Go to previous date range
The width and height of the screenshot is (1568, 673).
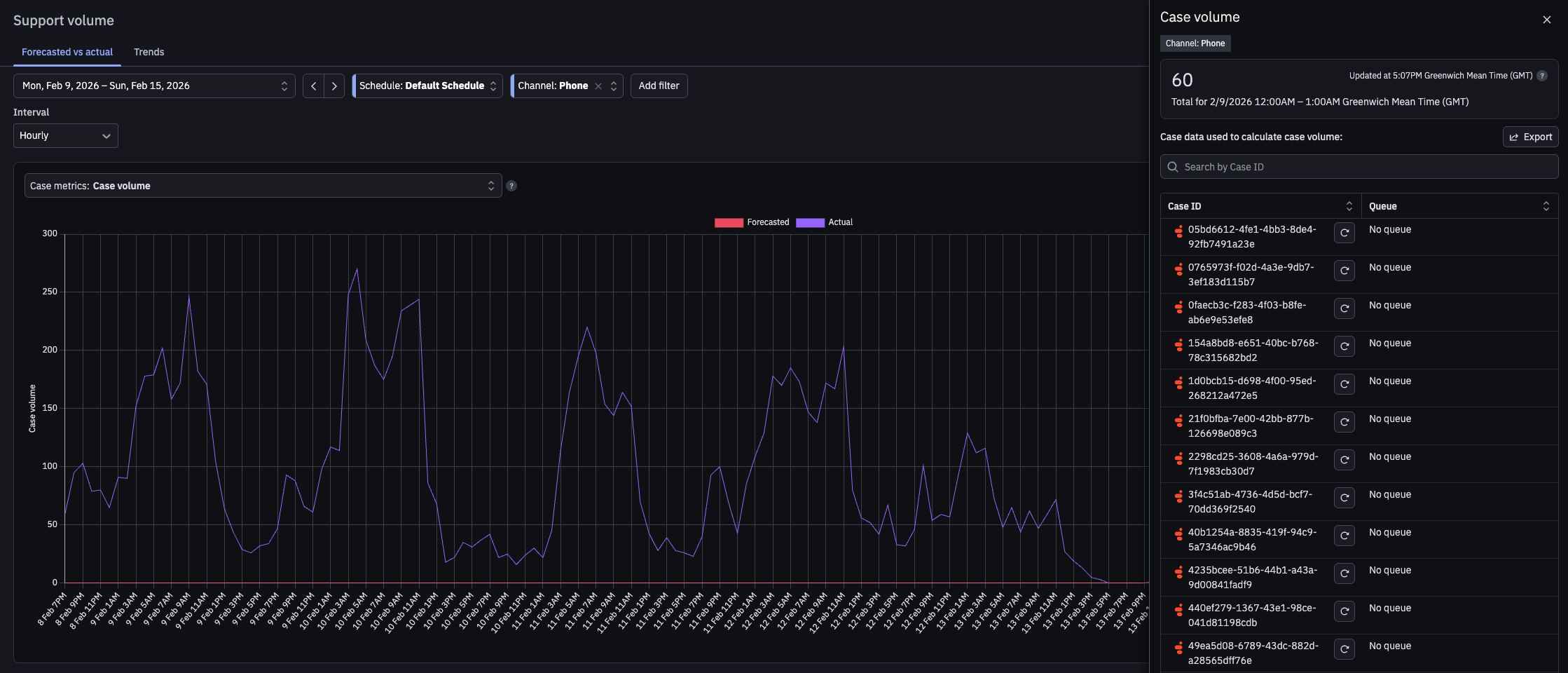click(x=313, y=86)
